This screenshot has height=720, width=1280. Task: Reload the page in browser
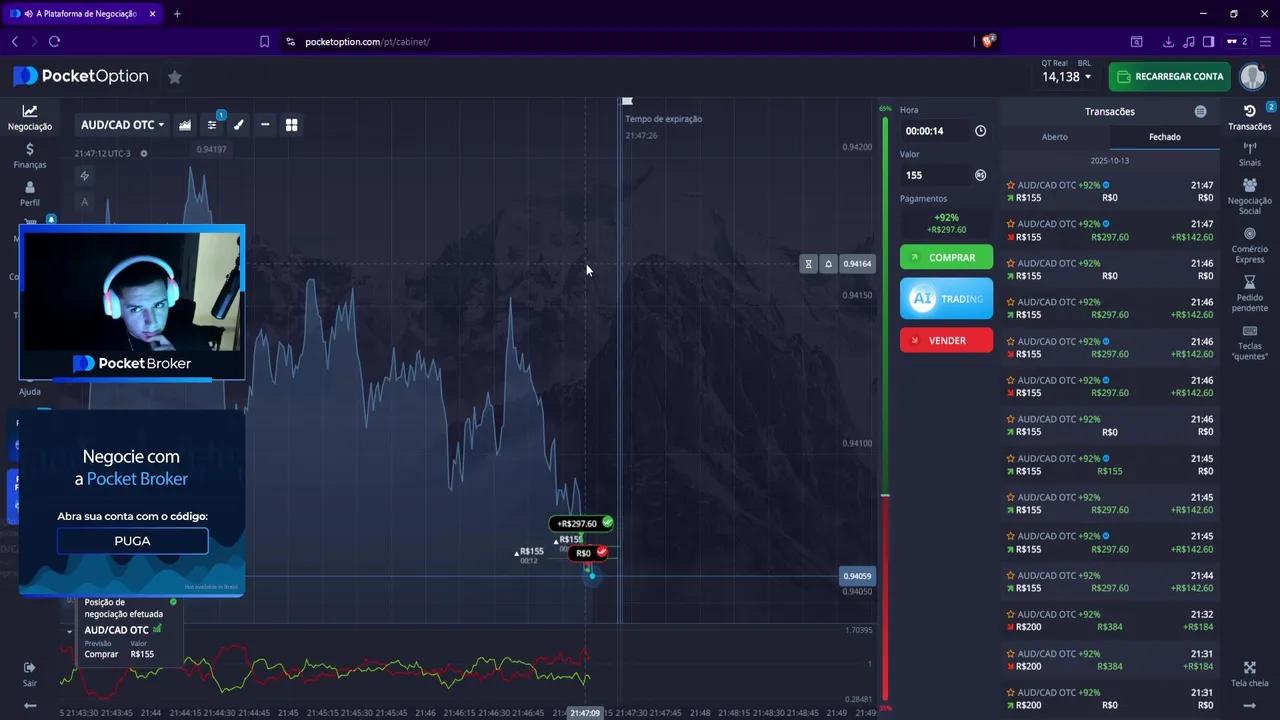54,42
